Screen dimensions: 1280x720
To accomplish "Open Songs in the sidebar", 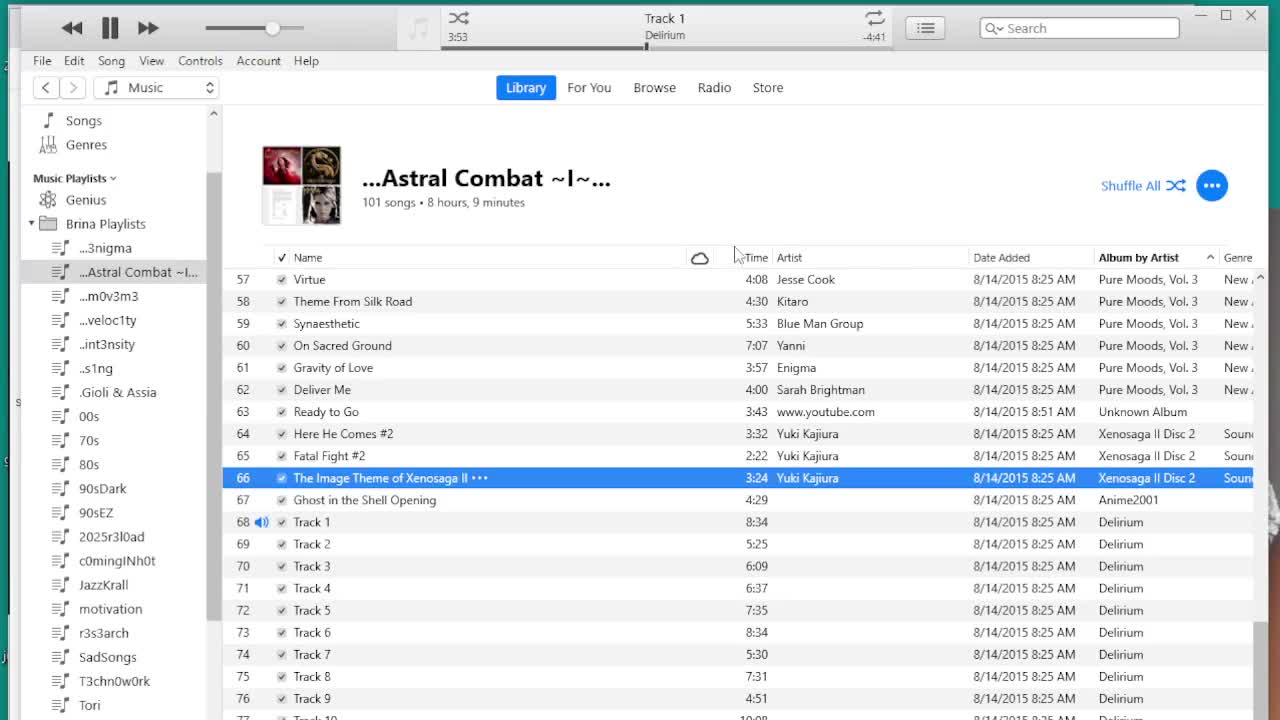I will point(84,120).
